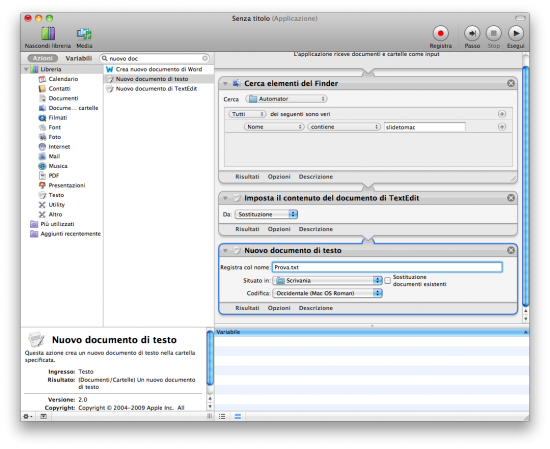This screenshot has width=550, height=449.
Task: Show Risultati for Imposta il contenuto action
Action: point(247,229)
